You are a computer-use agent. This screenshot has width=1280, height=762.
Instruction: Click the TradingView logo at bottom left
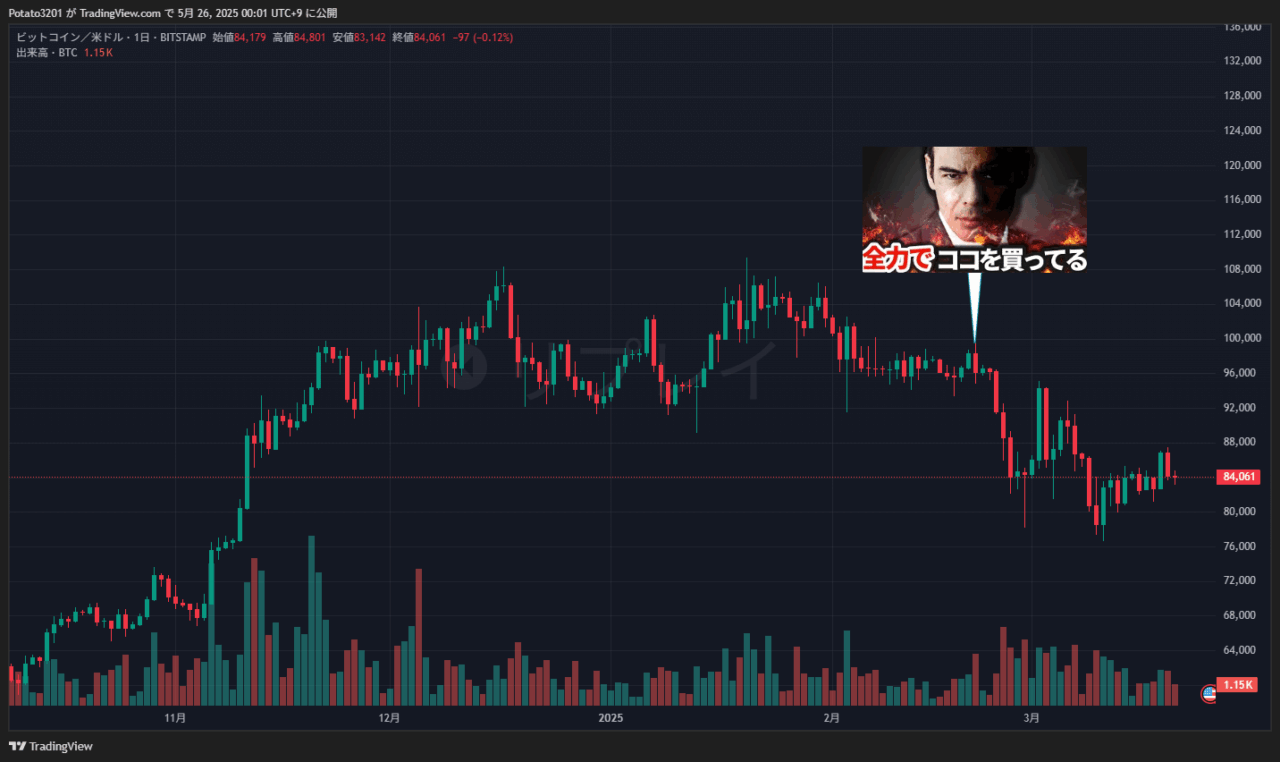50,746
